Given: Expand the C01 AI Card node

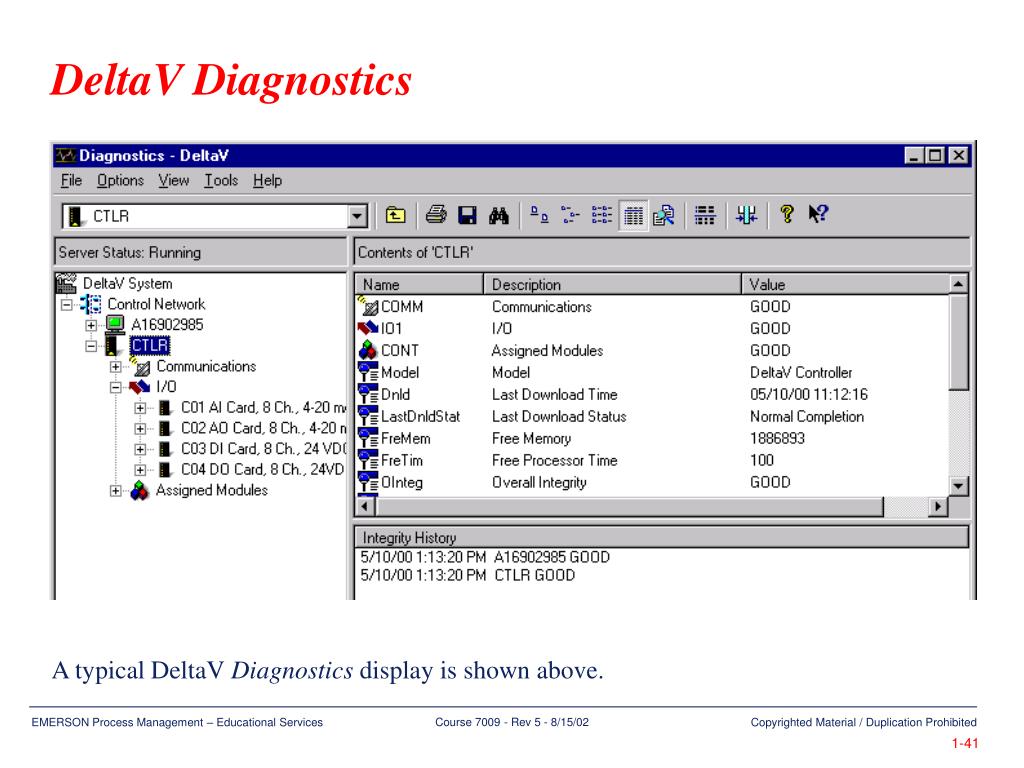Looking at the screenshot, I should pyautogui.click(x=140, y=408).
